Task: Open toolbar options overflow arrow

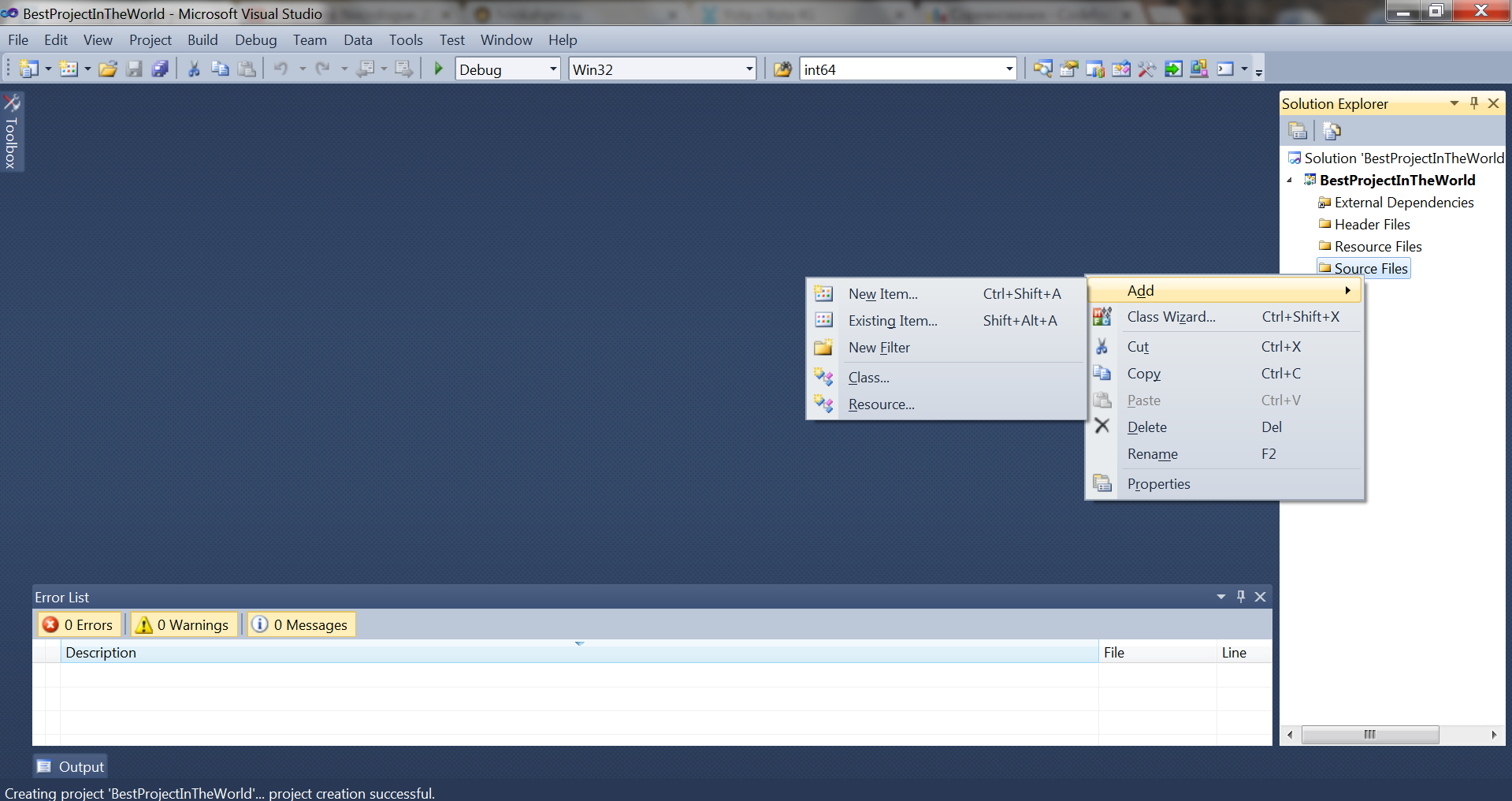Action: click(x=1259, y=72)
